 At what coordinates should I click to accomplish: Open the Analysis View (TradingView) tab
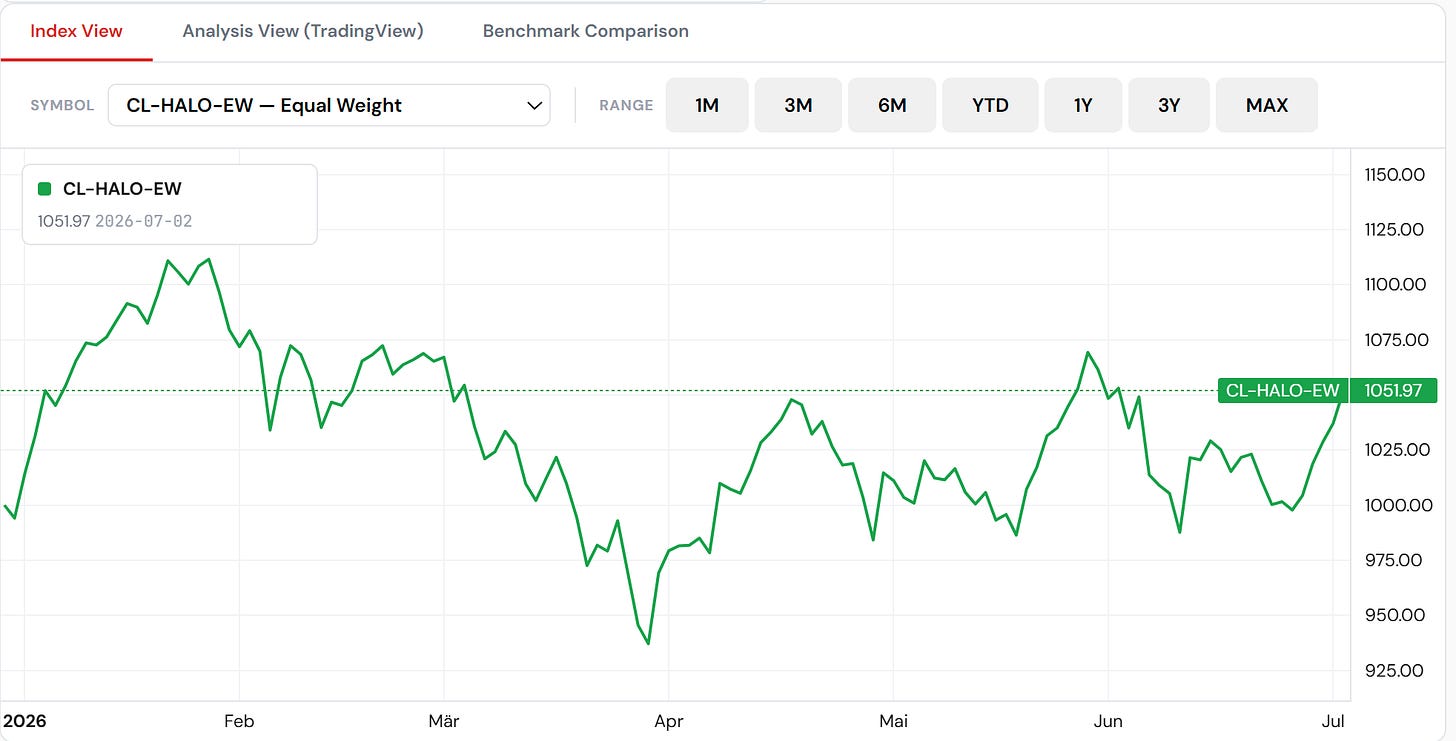coord(303,31)
